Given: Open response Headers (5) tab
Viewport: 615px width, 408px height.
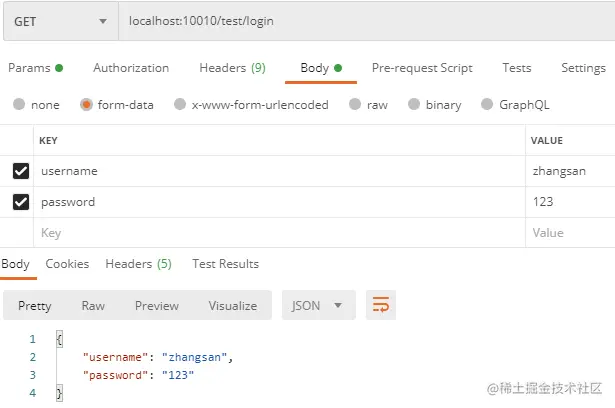Looking at the screenshot, I should pos(138,264).
